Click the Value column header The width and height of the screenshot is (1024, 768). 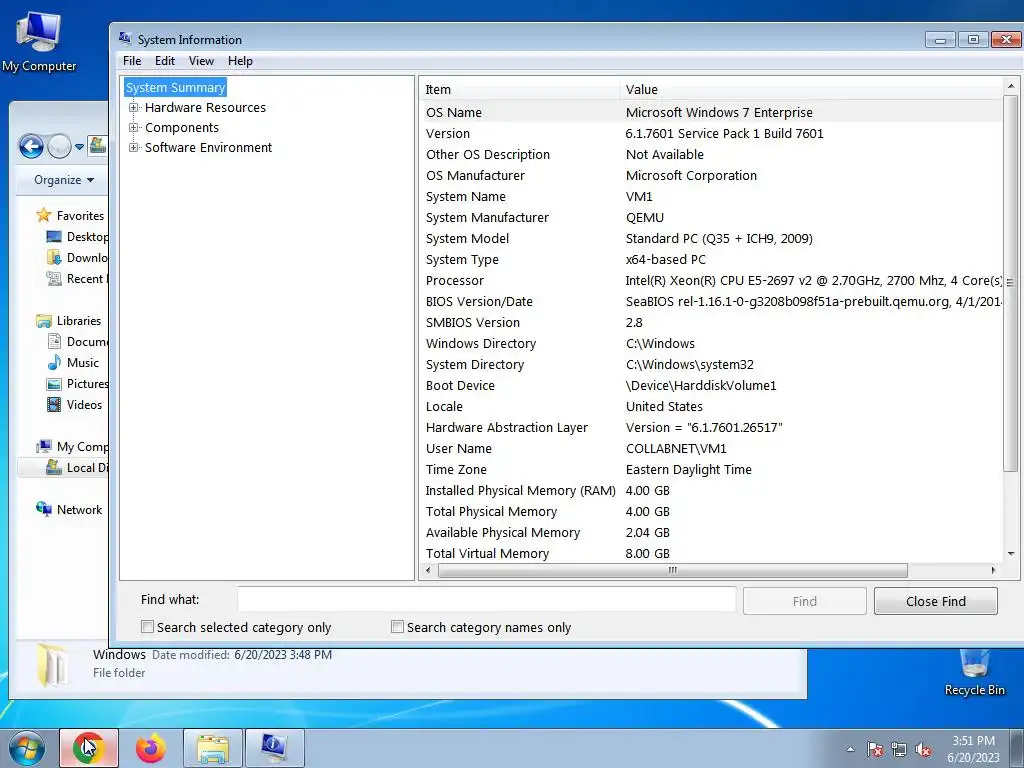tap(810, 89)
